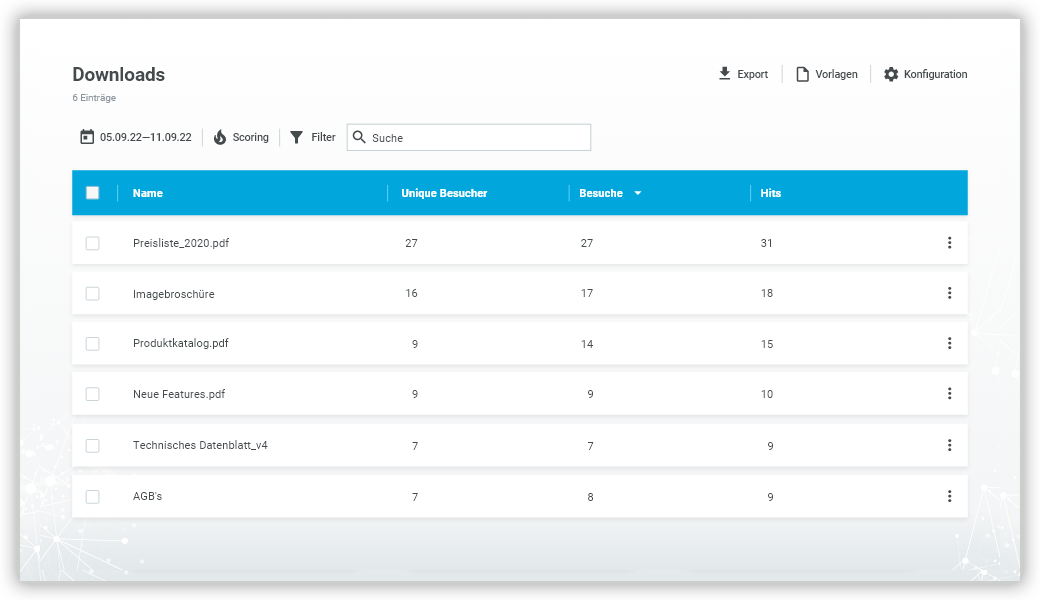Click the Scoring flame icon
The width and height of the screenshot is (1040, 600).
(x=220, y=137)
